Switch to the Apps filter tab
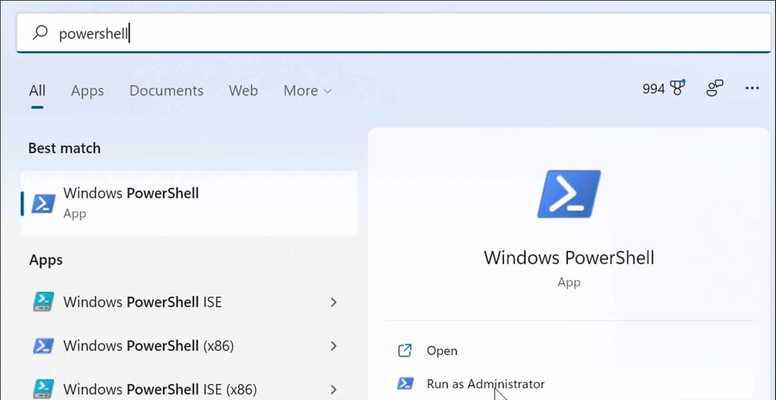This screenshot has width=776, height=400. [88, 91]
